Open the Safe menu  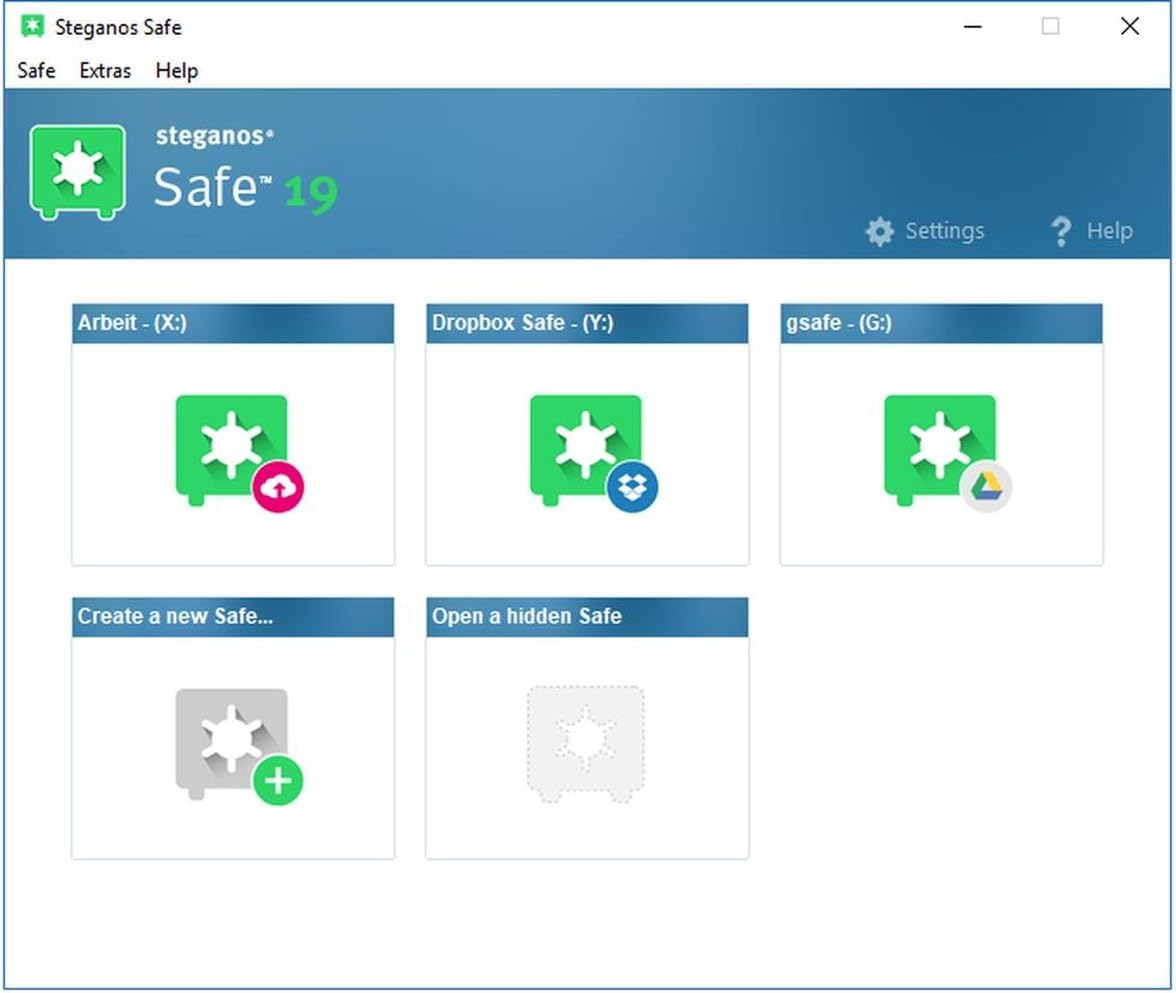click(36, 70)
